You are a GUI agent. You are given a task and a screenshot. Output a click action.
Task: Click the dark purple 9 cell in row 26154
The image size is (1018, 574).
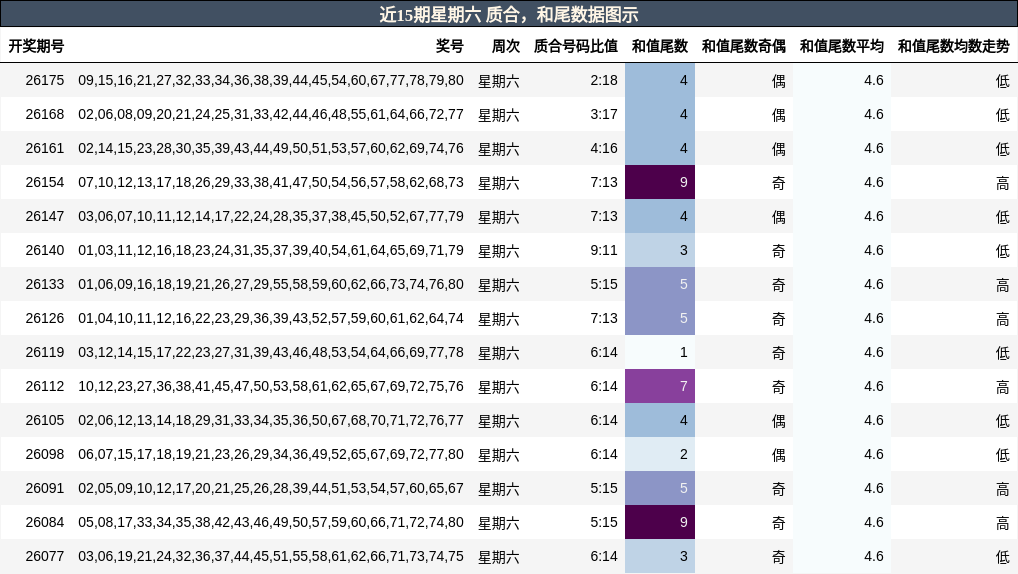(660, 182)
